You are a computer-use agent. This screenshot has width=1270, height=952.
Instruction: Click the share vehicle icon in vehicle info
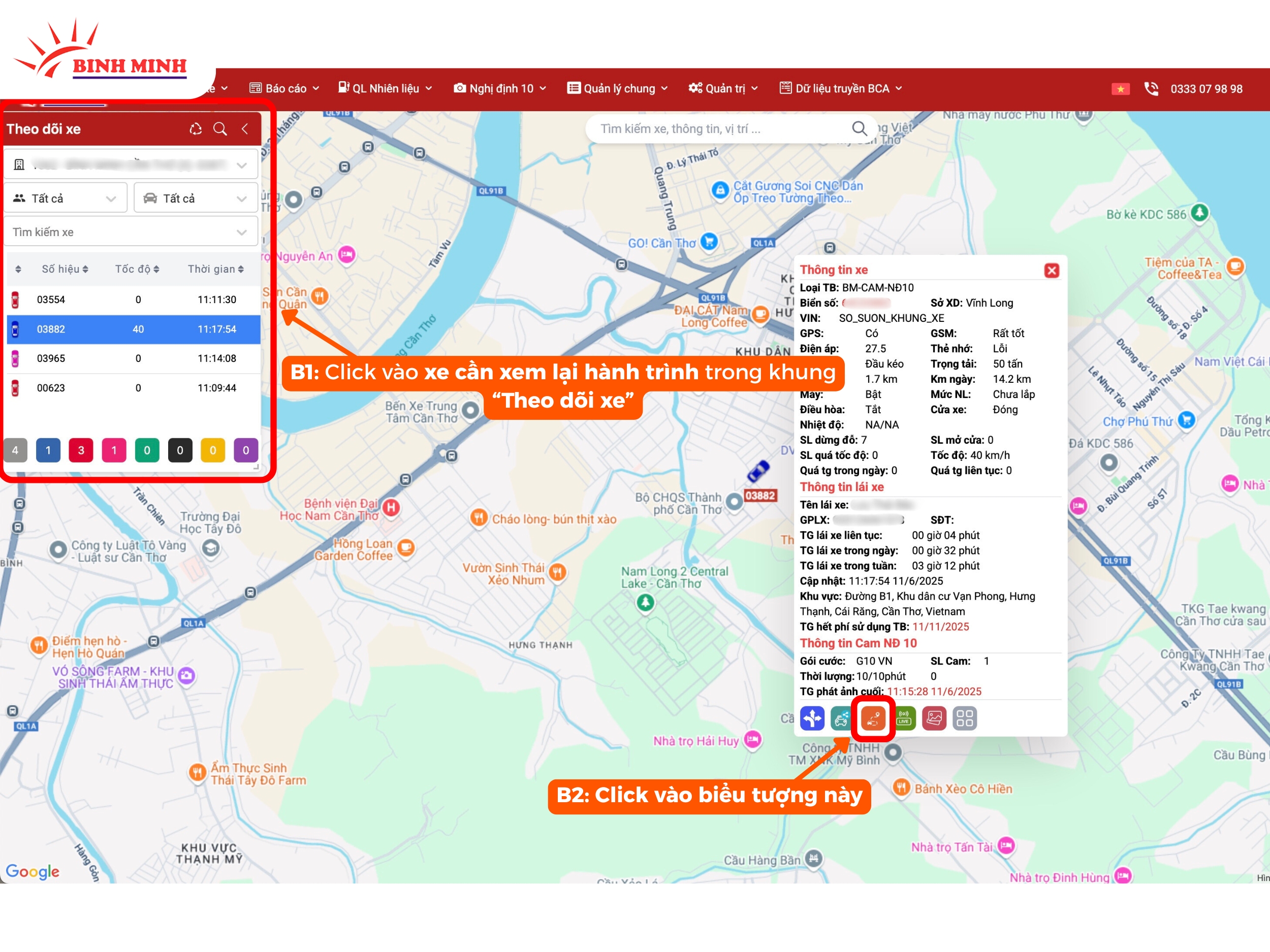click(842, 718)
